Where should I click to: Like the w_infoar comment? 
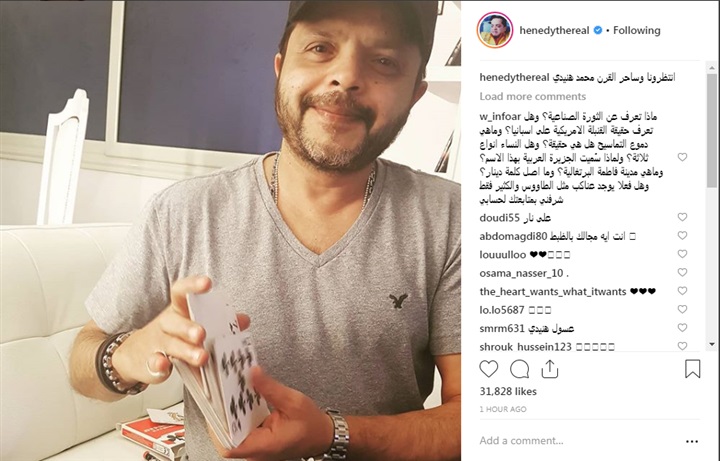coord(682,157)
